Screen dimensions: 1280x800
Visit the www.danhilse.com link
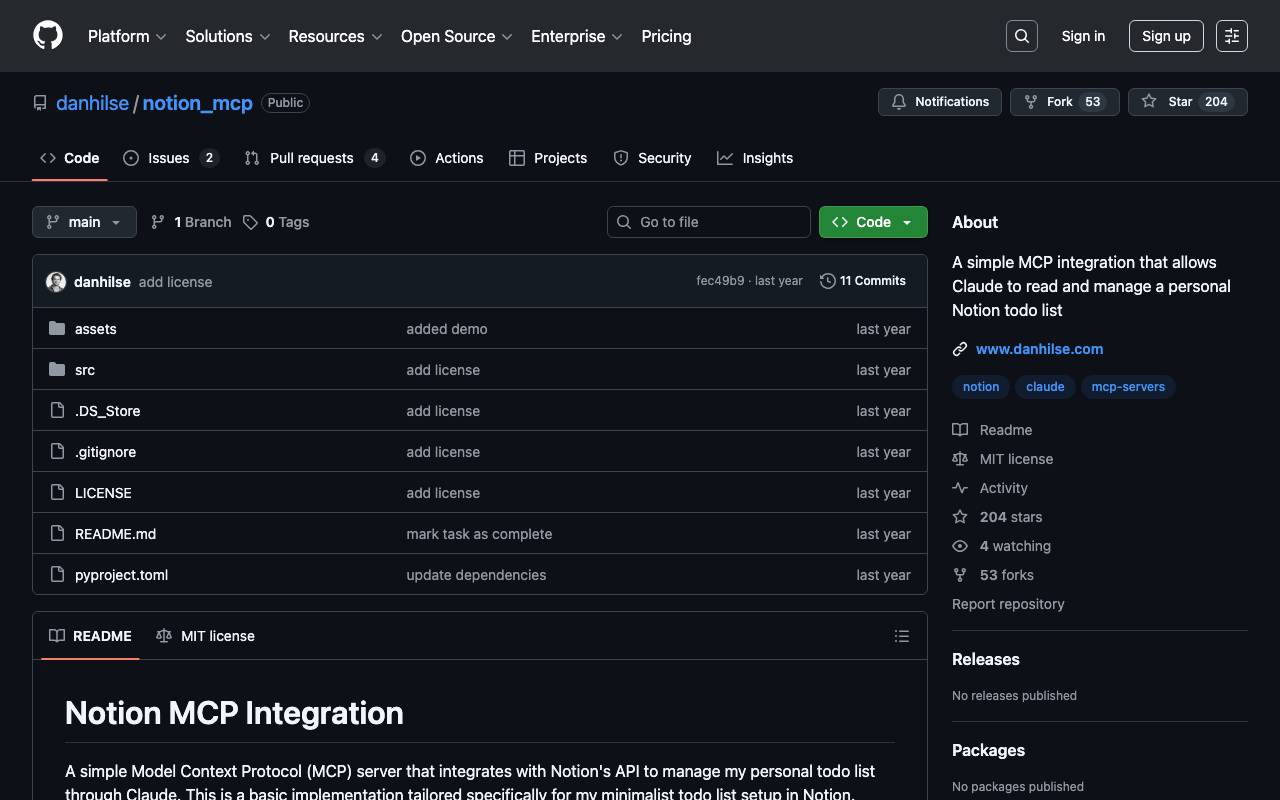tap(1039, 349)
